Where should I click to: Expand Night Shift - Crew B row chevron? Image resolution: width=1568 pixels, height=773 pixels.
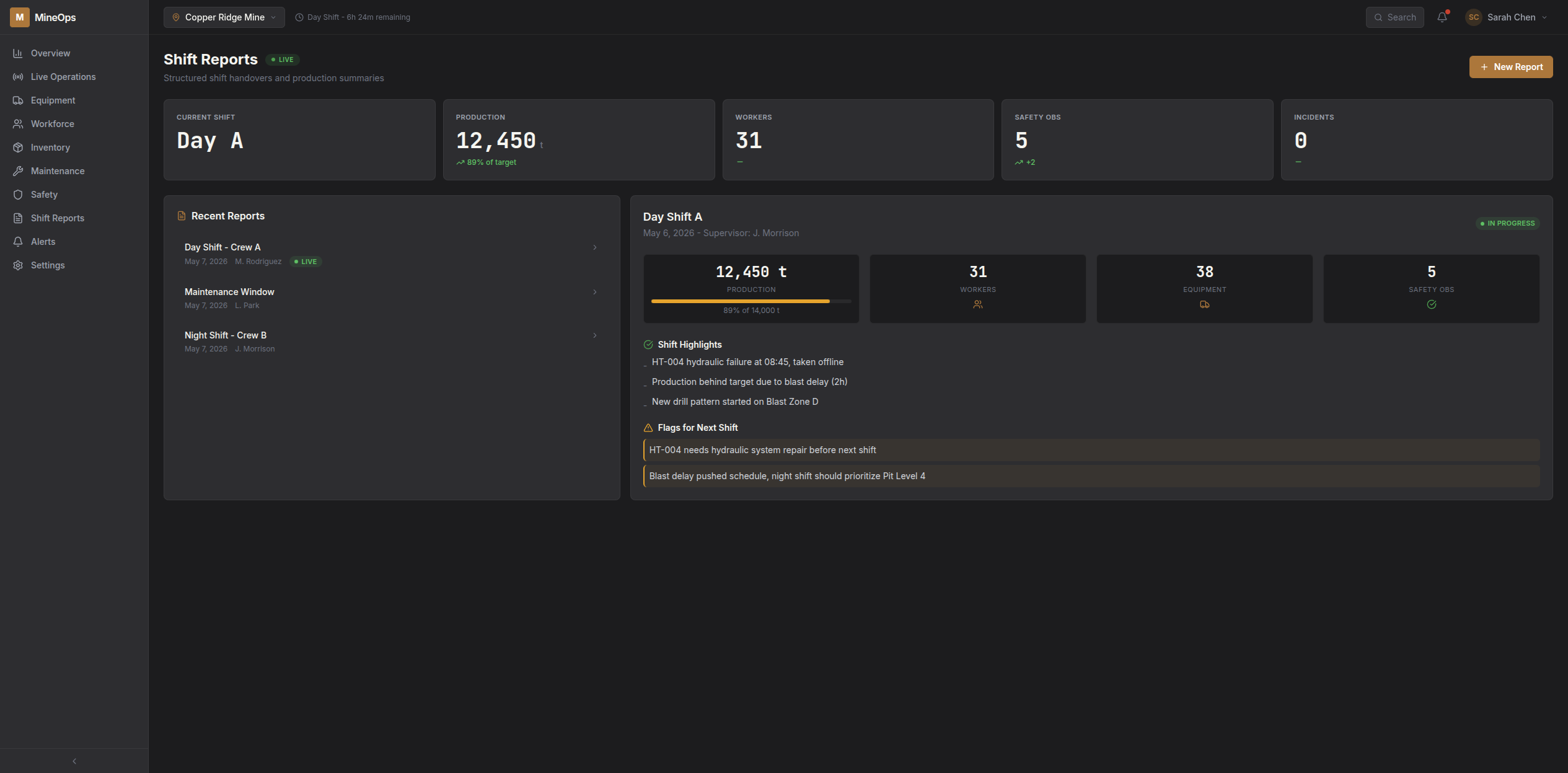595,335
